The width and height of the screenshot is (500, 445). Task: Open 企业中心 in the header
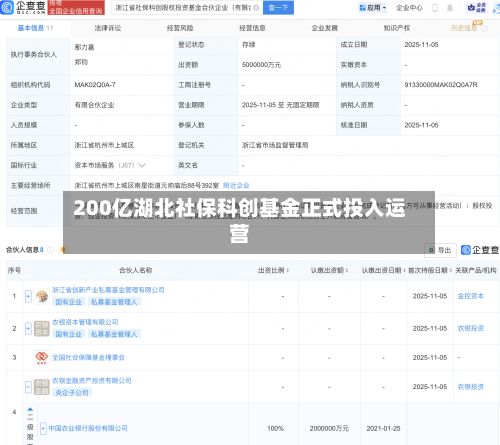point(409,8)
